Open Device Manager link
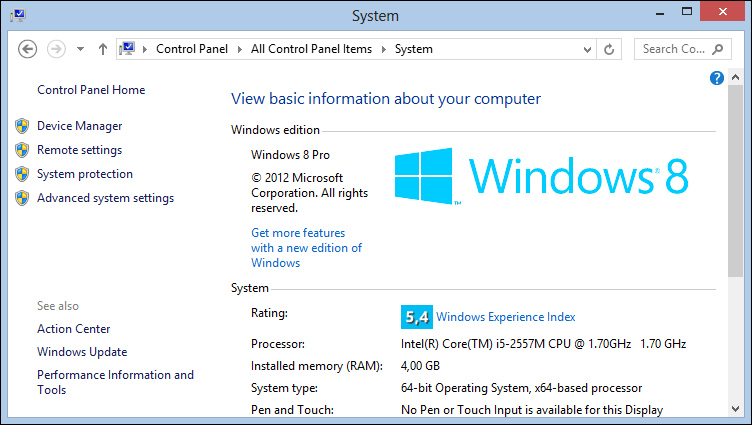 80,126
